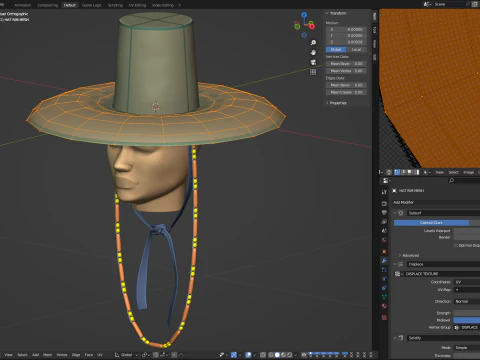Screen dimensions: 480x360
Task: Select Global transform orientation button
Action: (336, 49)
